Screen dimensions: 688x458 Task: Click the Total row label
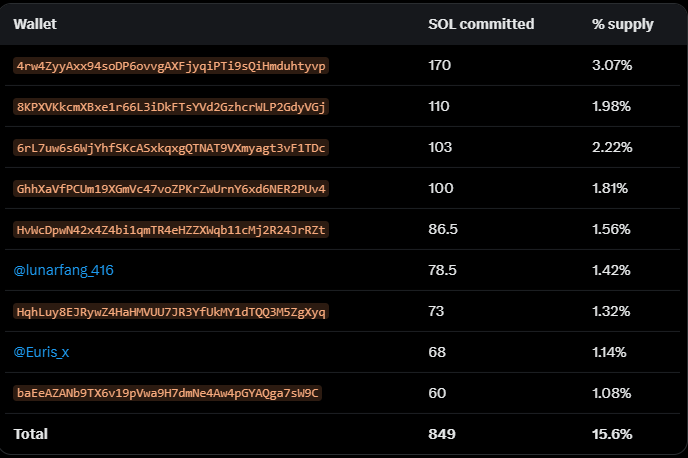(x=31, y=434)
